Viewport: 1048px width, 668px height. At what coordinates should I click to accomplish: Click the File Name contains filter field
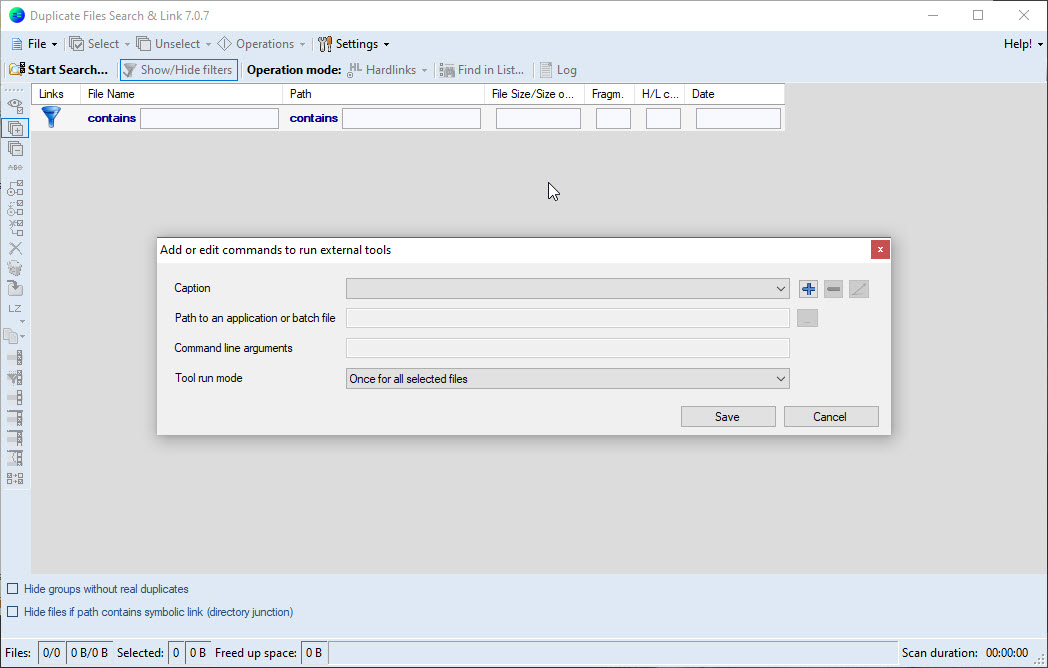(209, 118)
